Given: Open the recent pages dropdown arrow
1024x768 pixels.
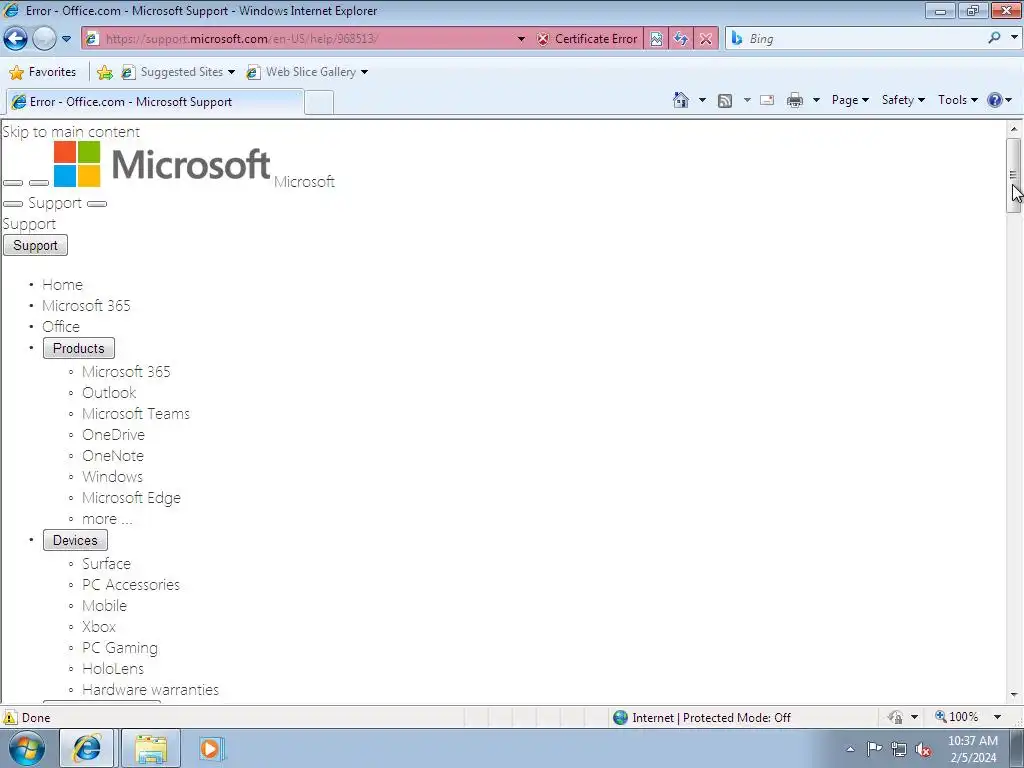Looking at the screenshot, I should pyautogui.click(x=66, y=39).
